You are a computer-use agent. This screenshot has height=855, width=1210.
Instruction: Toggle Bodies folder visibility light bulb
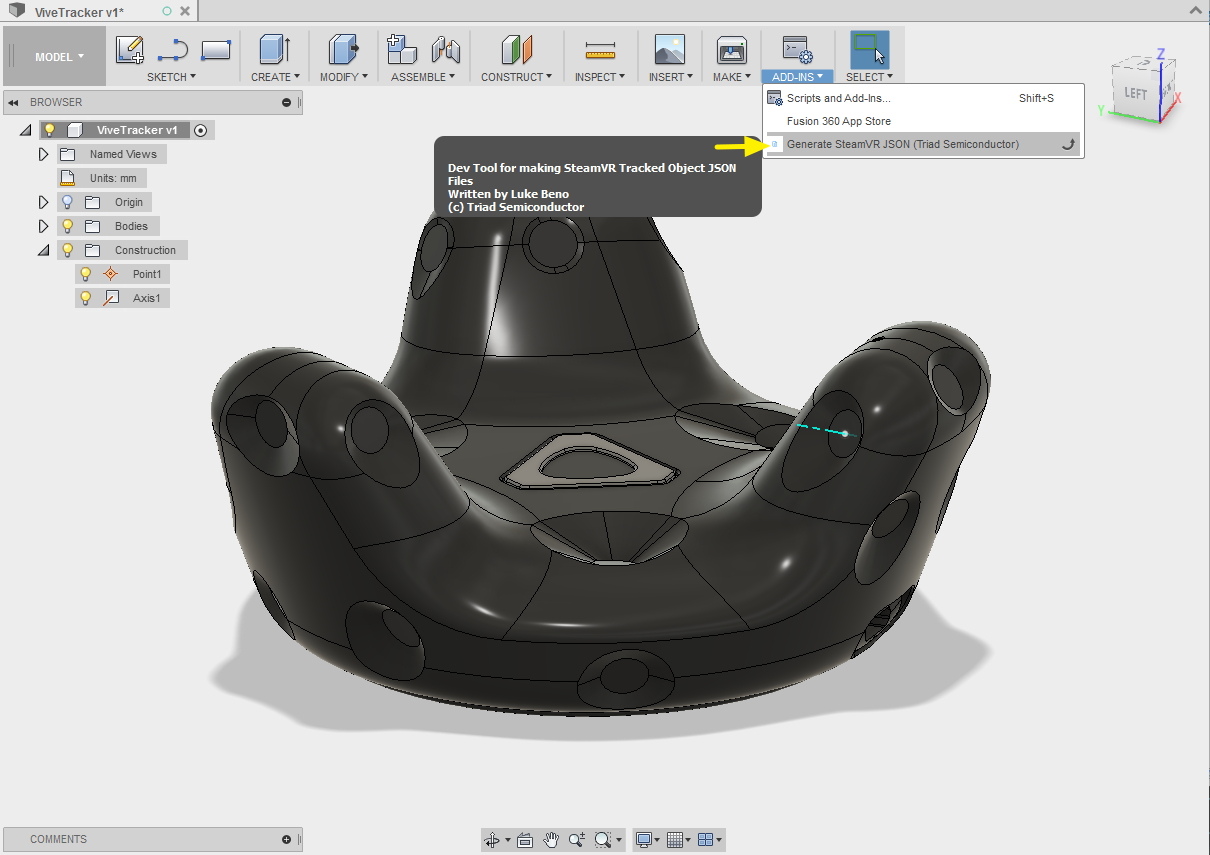(68, 226)
